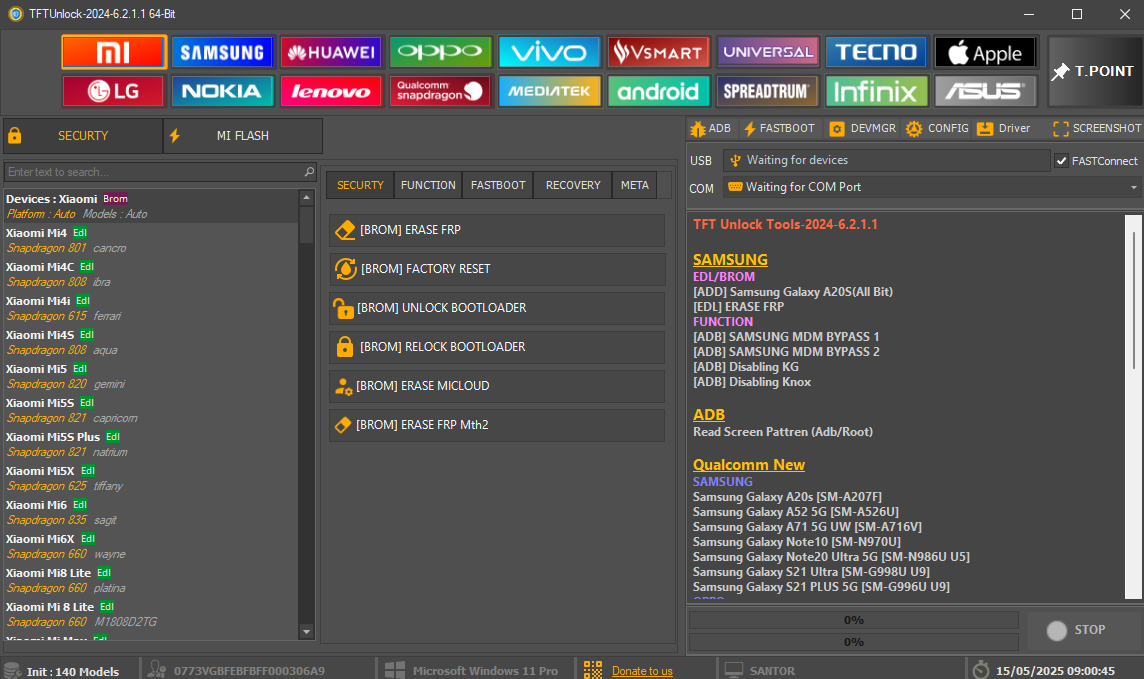The width and height of the screenshot is (1144, 679).
Task: Switch to the FASTBOOT function tab
Action: pyautogui.click(x=498, y=185)
